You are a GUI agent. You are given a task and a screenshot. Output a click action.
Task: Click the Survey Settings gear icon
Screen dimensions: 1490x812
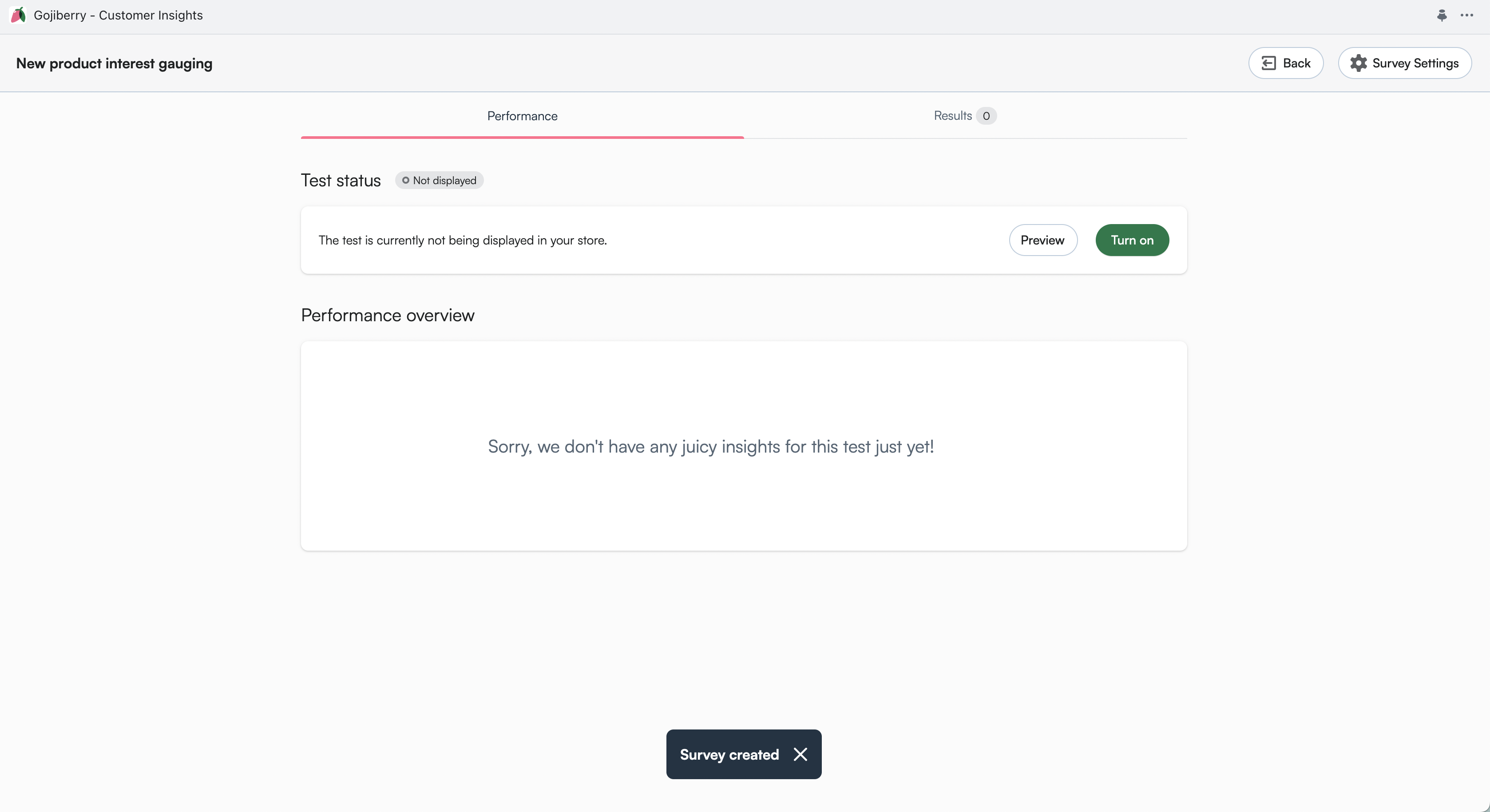point(1358,63)
